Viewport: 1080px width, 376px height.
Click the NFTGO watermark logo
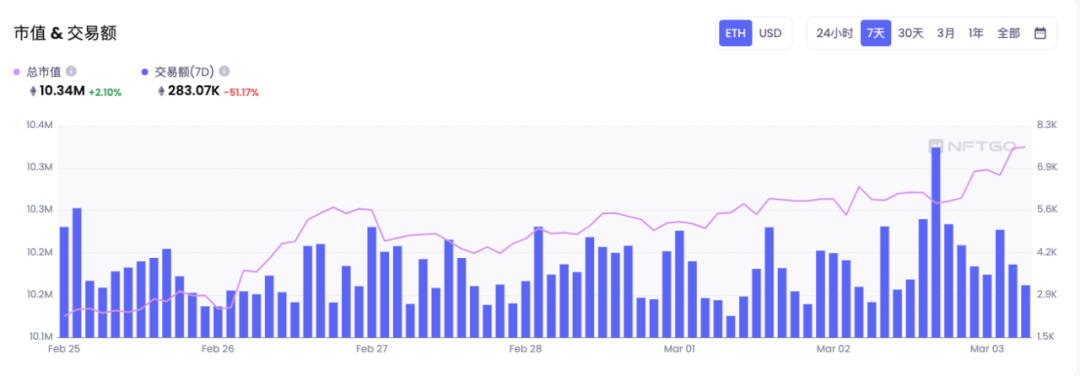(972, 146)
